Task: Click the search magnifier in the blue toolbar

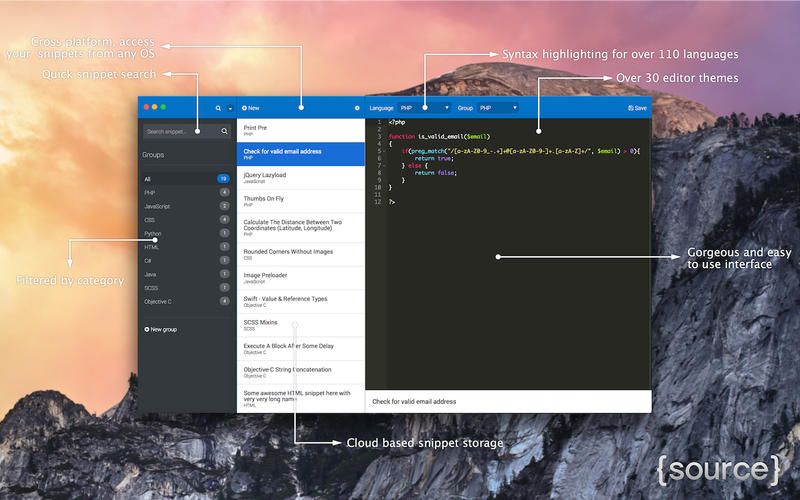Action: point(218,108)
